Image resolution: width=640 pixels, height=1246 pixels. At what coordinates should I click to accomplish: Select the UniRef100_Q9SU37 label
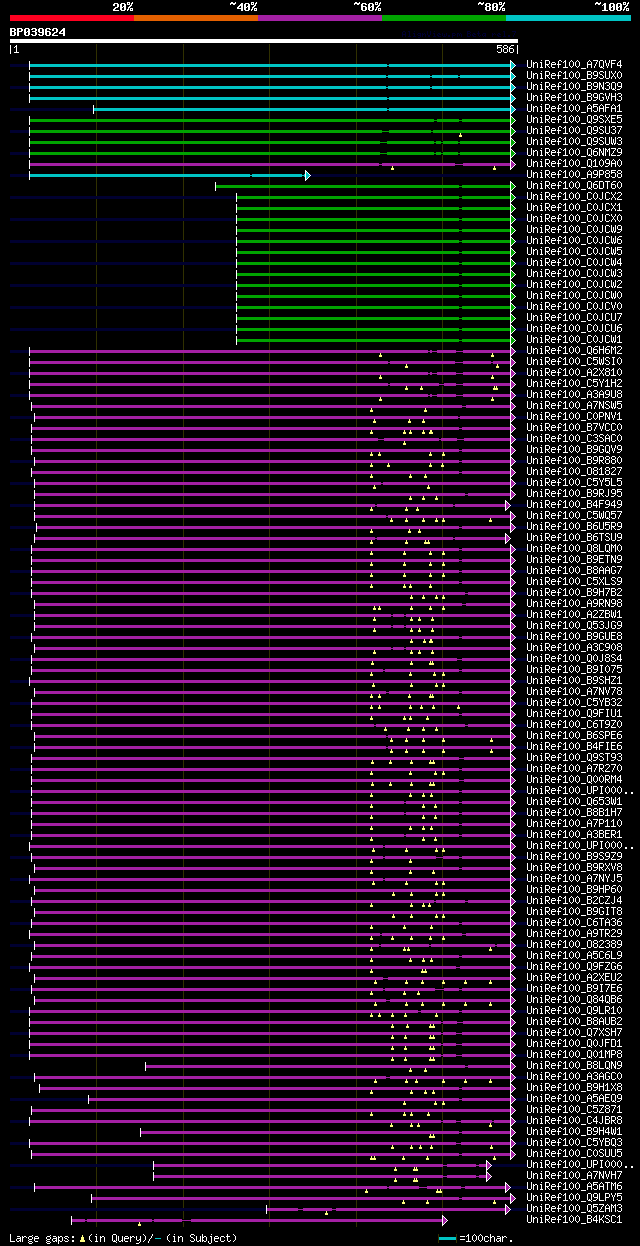[574, 130]
